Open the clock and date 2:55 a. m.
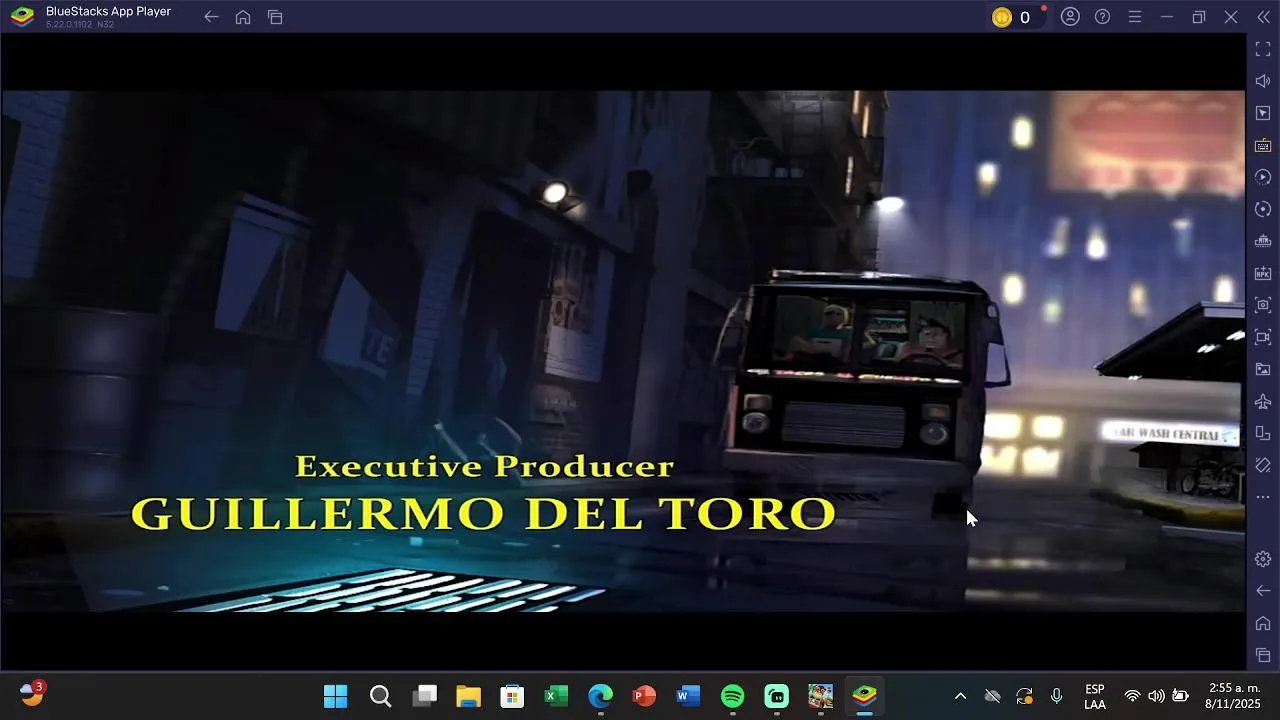Image resolution: width=1280 pixels, height=720 pixels. coord(1234,696)
